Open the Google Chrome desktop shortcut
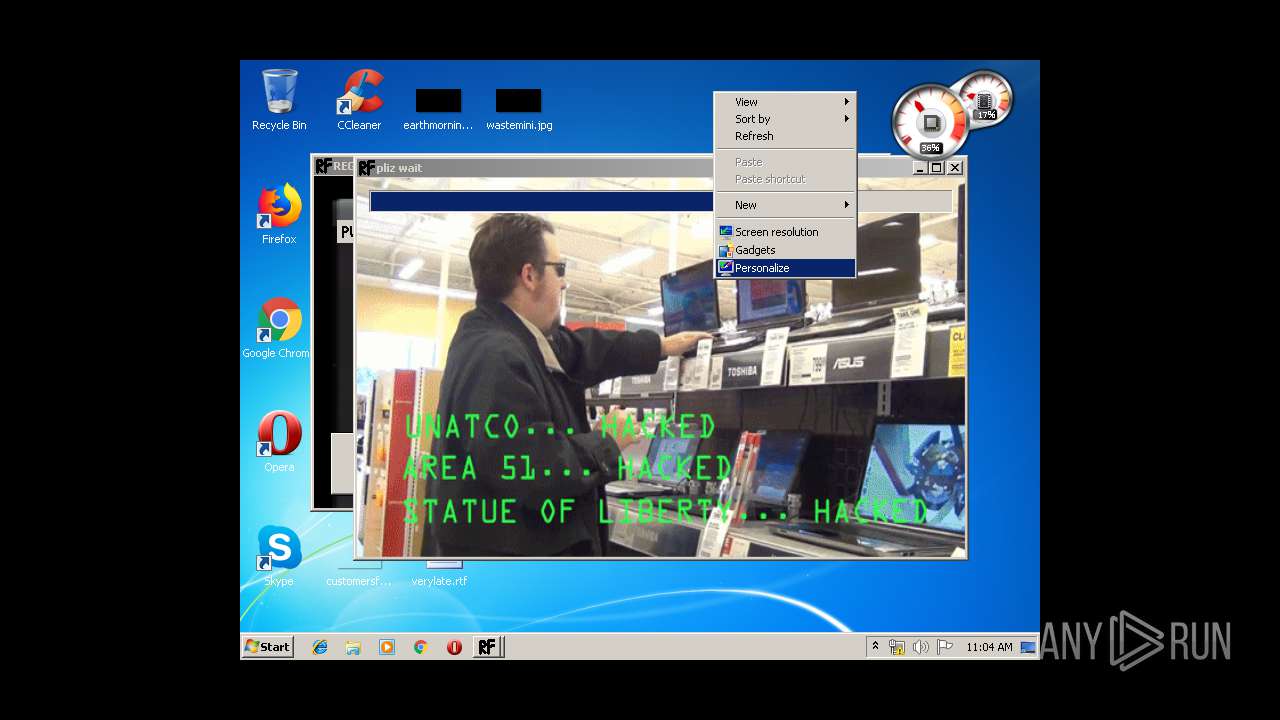 pos(277,327)
